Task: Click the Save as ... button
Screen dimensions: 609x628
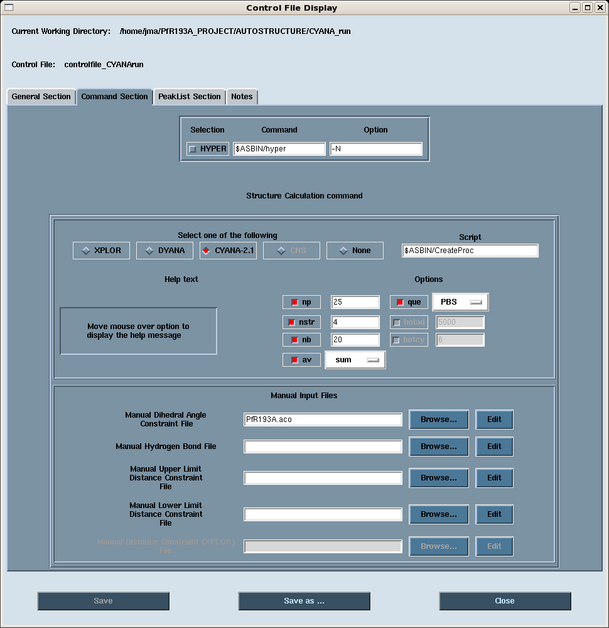Action: tap(304, 601)
